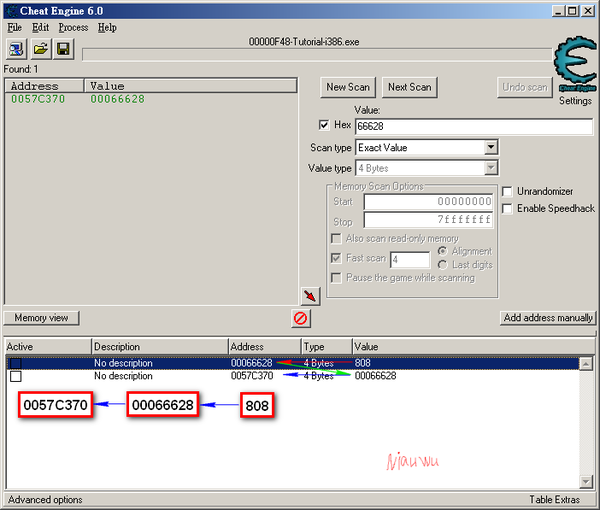Click No description of the 0057C370 row
The height and width of the screenshot is (510, 600).
point(123,376)
